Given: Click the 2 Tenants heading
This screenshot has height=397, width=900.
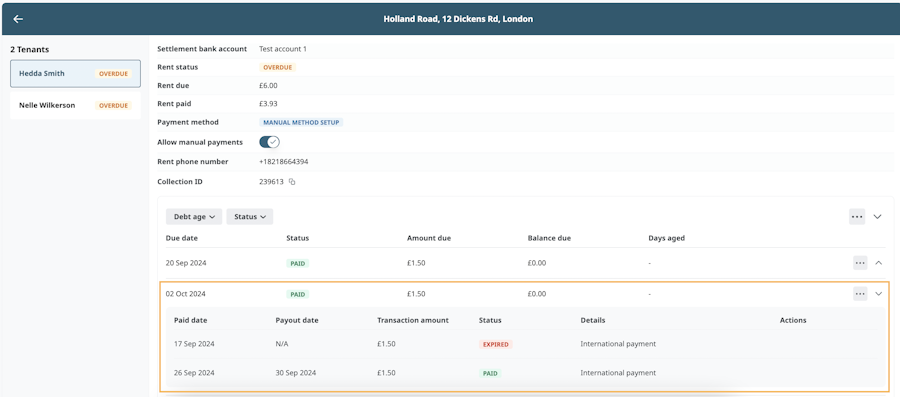Looking at the screenshot, I should point(30,49).
